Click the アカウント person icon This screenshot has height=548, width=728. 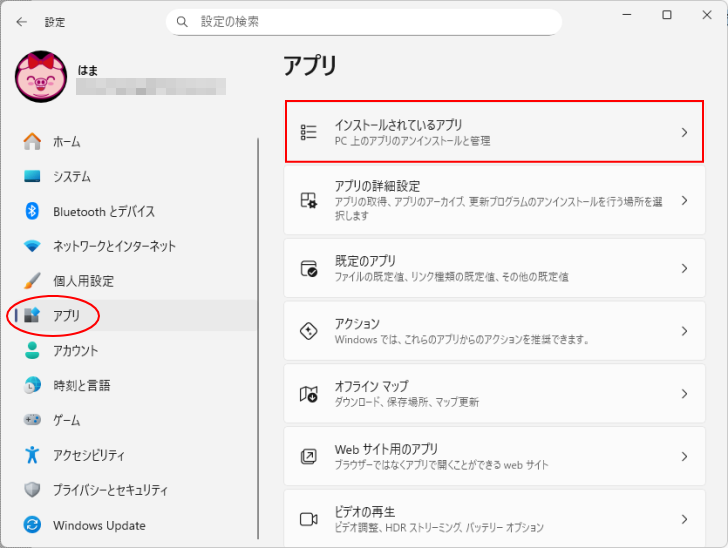pos(32,350)
